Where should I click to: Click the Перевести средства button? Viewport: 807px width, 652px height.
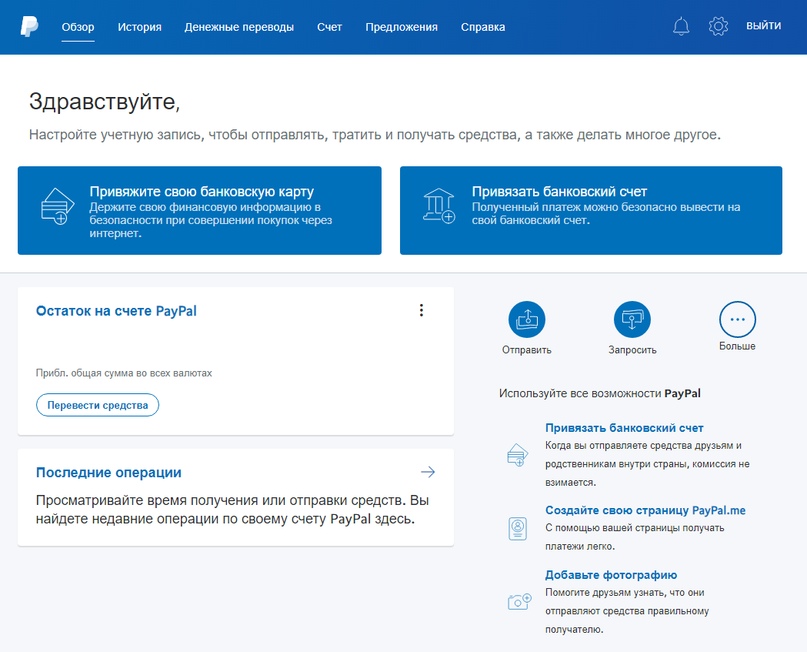97,405
